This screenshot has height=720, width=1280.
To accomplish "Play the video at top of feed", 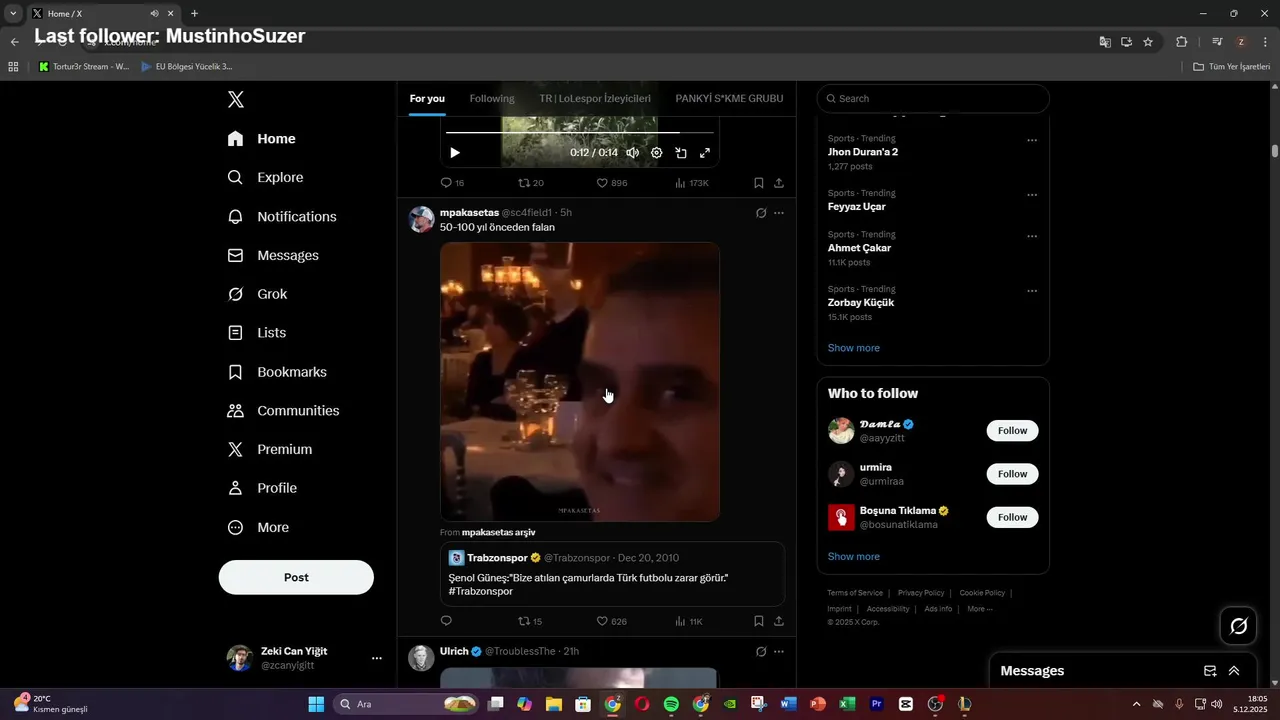I will [455, 153].
